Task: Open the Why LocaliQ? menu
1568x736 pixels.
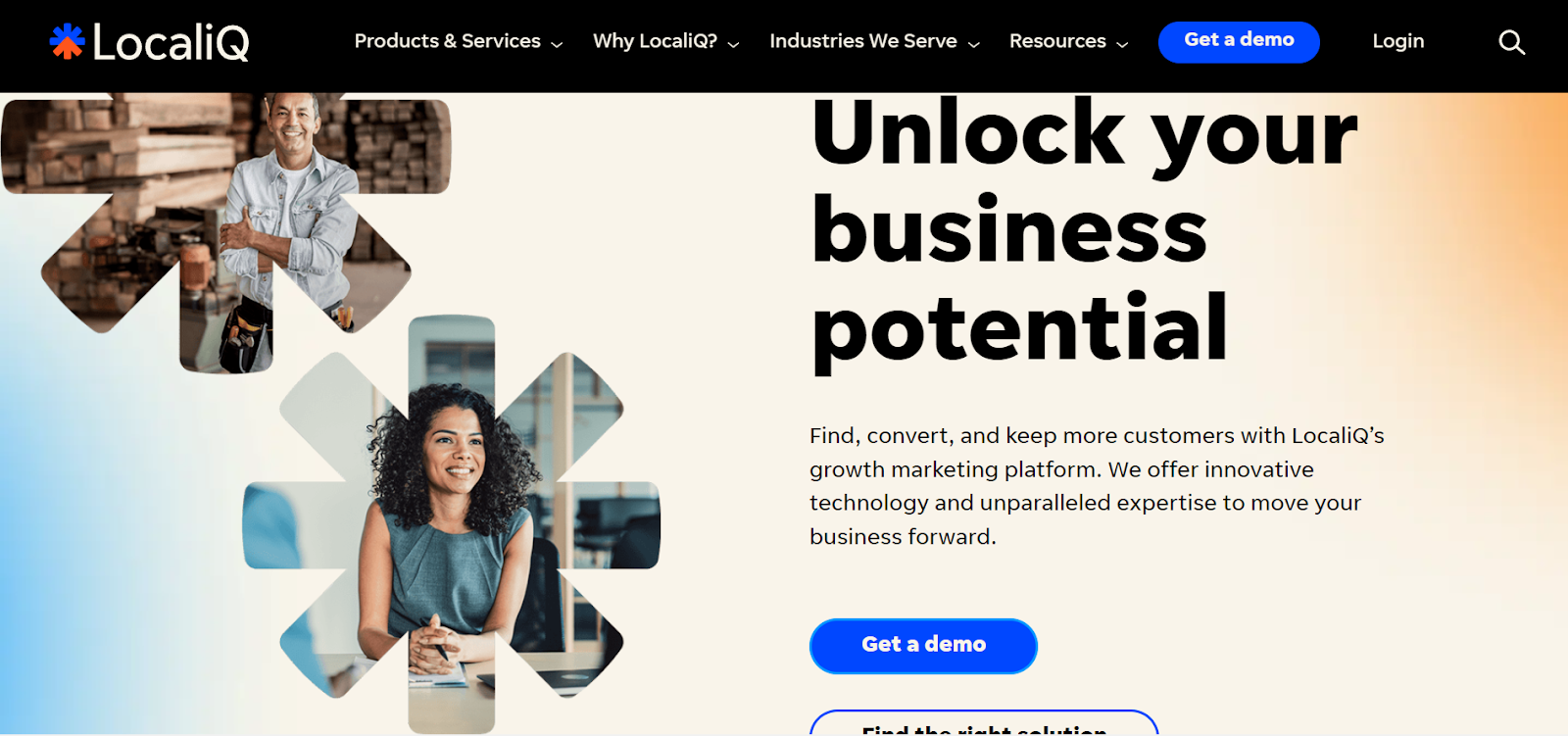Action: pyautogui.click(x=655, y=41)
